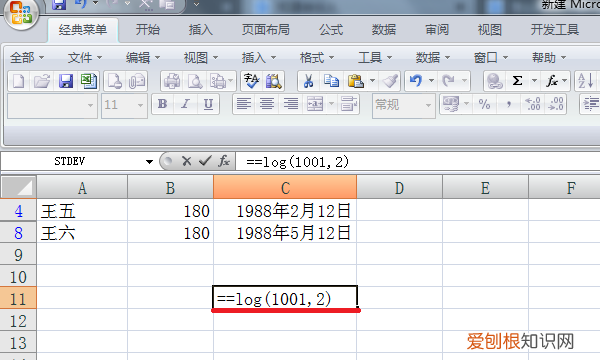Switch to the 开发工具 tab
The width and height of the screenshot is (600, 360).
pyautogui.click(x=554, y=29)
